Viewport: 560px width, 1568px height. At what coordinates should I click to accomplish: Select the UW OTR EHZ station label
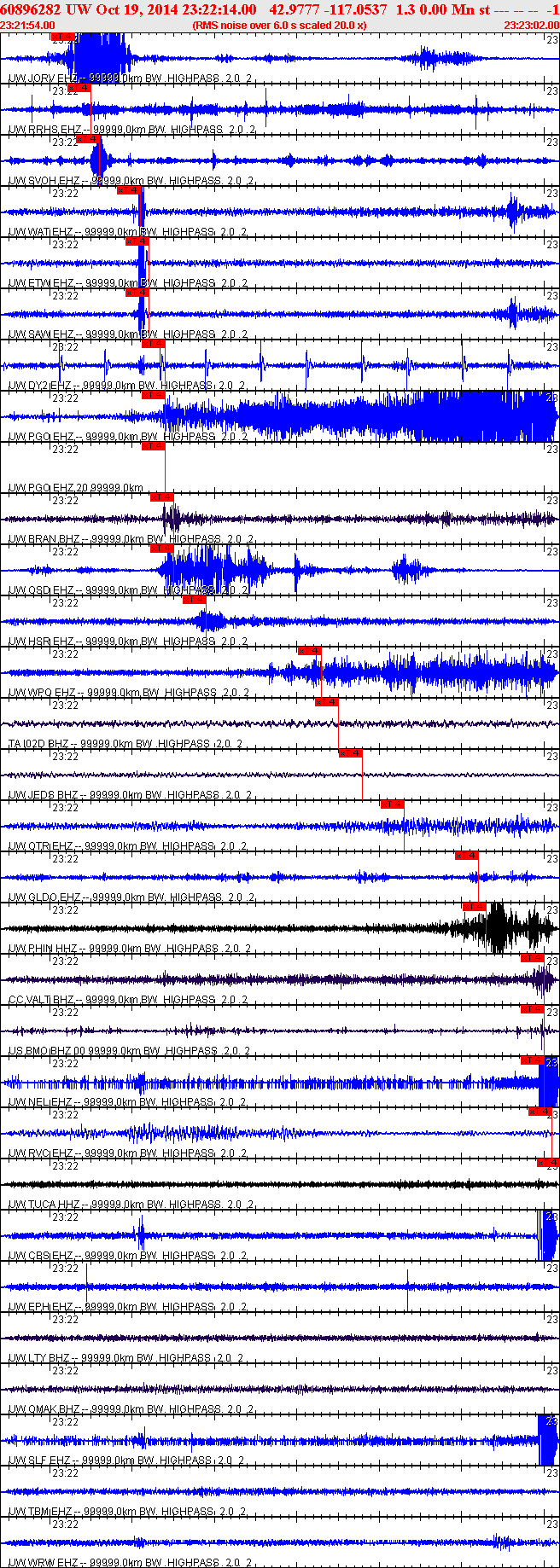pos(128,846)
